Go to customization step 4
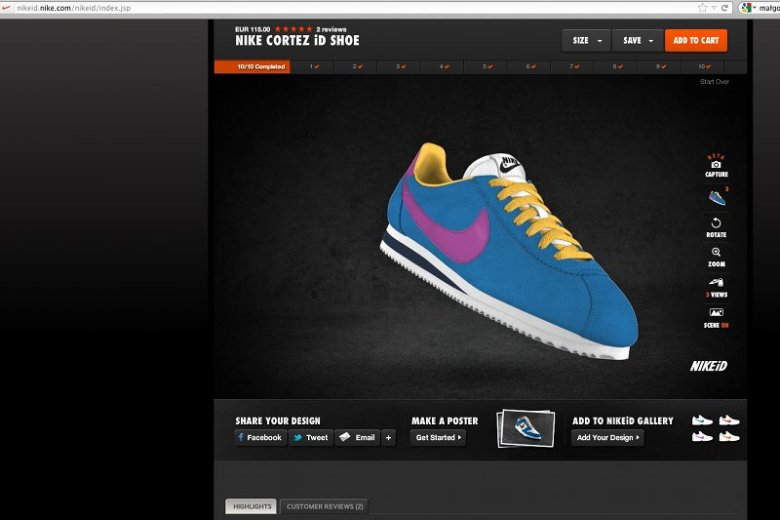The width and height of the screenshot is (780, 520). (444, 67)
